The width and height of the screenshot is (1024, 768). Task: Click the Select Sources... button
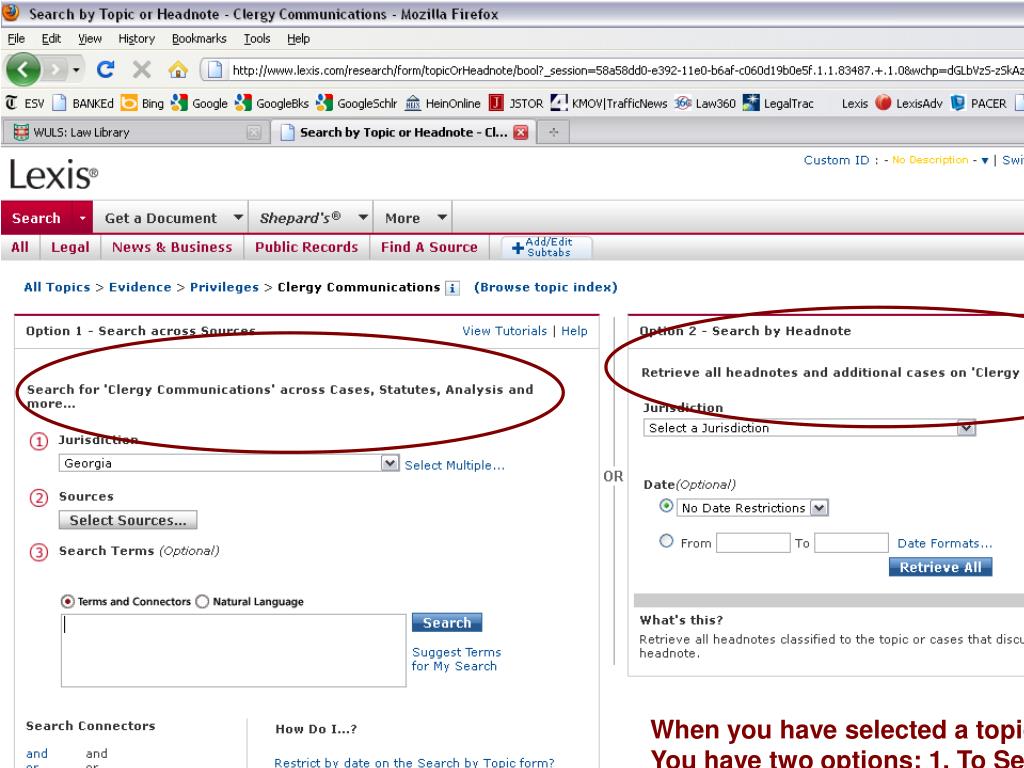pos(128,520)
